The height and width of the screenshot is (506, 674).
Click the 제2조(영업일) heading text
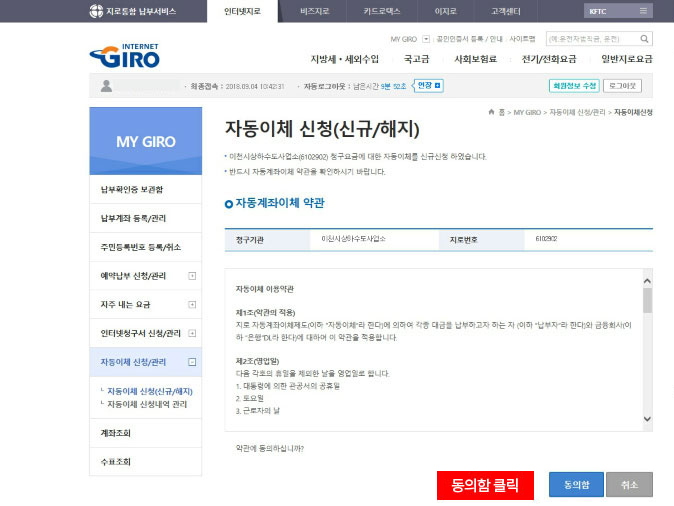pyautogui.click(x=257, y=361)
